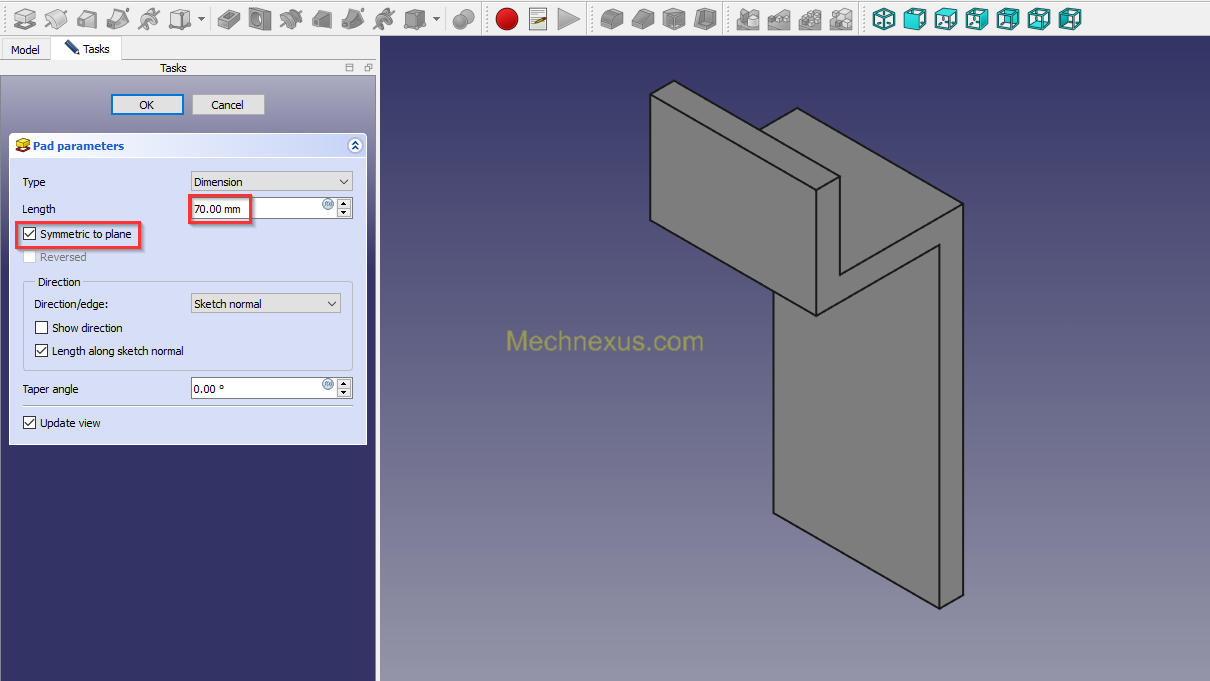This screenshot has height=681, width=1210.
Task: Open the Macros dialog icon
Action: pos(538,18)
